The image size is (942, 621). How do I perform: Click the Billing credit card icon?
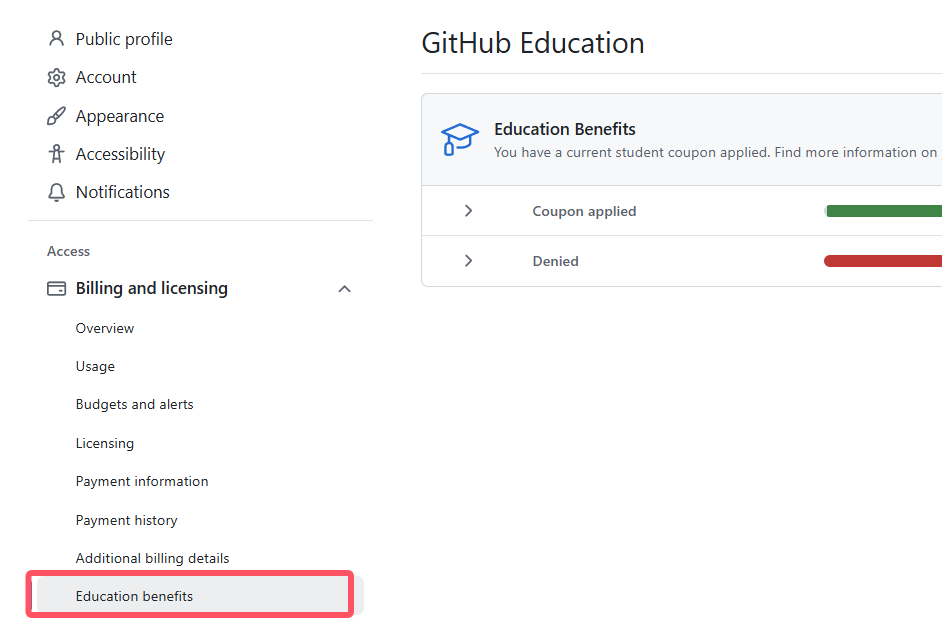[x=57, y=288]
